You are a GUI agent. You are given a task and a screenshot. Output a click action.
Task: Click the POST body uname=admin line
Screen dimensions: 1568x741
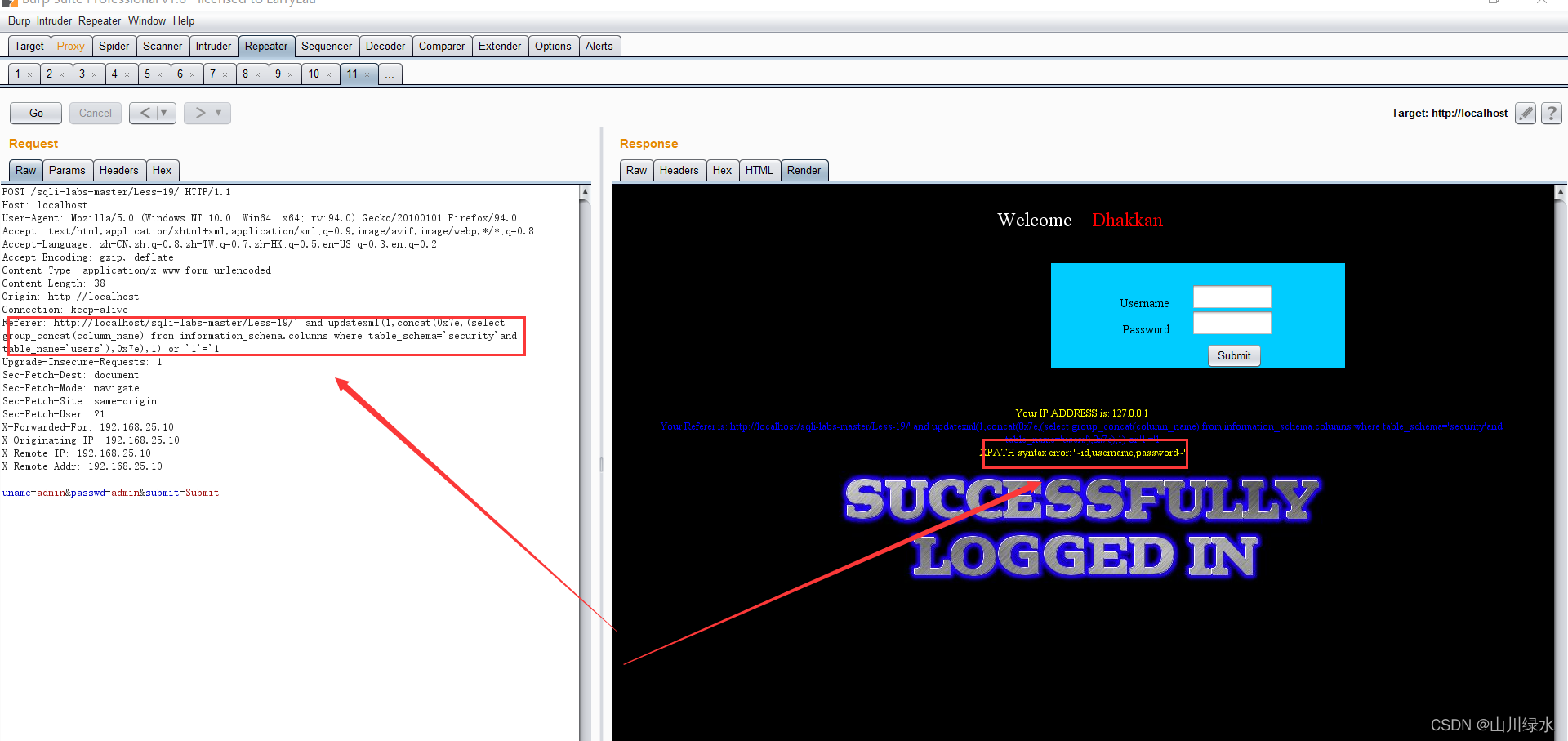(x=110, y=493)
